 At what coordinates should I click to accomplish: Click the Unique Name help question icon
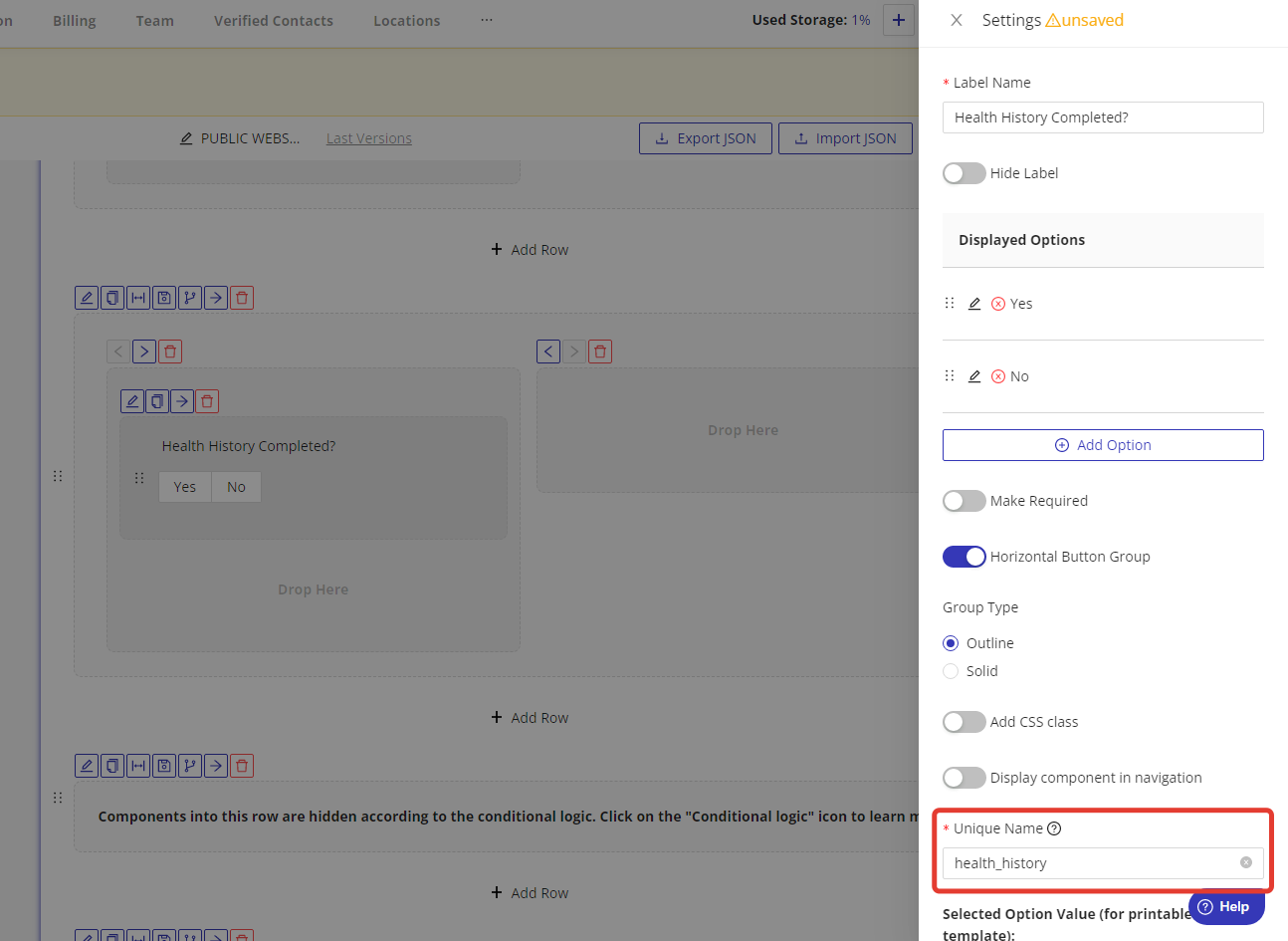[1054, 828]
